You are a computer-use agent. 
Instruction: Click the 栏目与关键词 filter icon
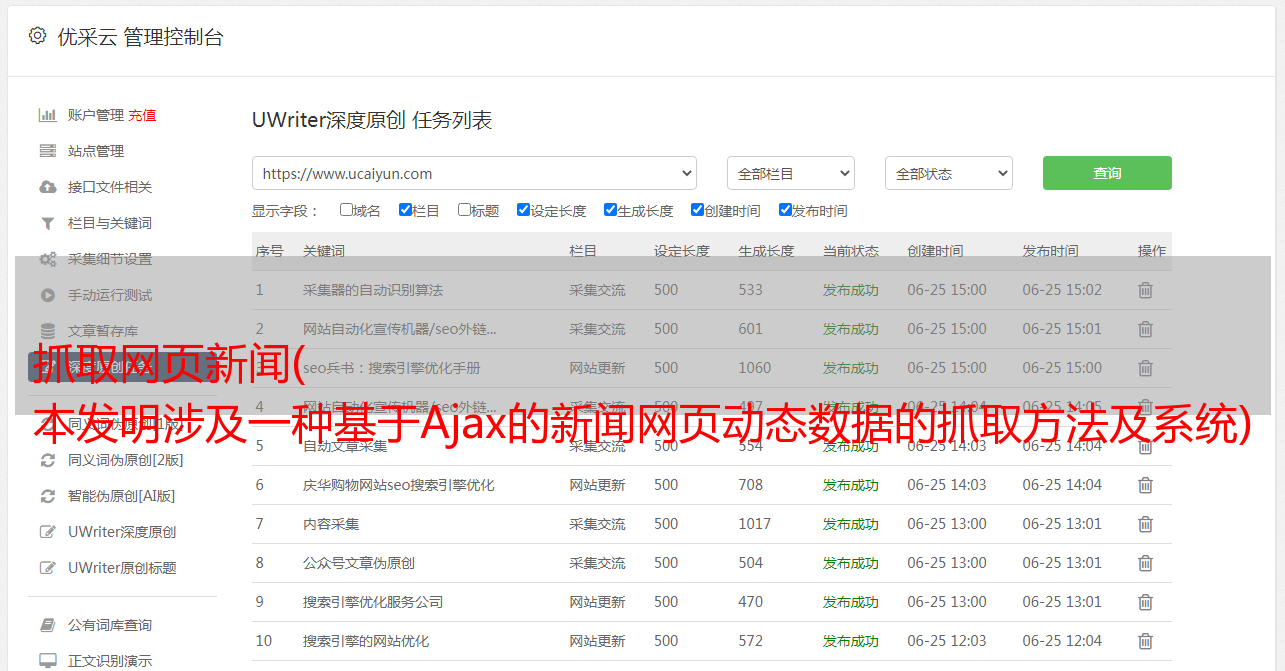(x=47, y=223)
